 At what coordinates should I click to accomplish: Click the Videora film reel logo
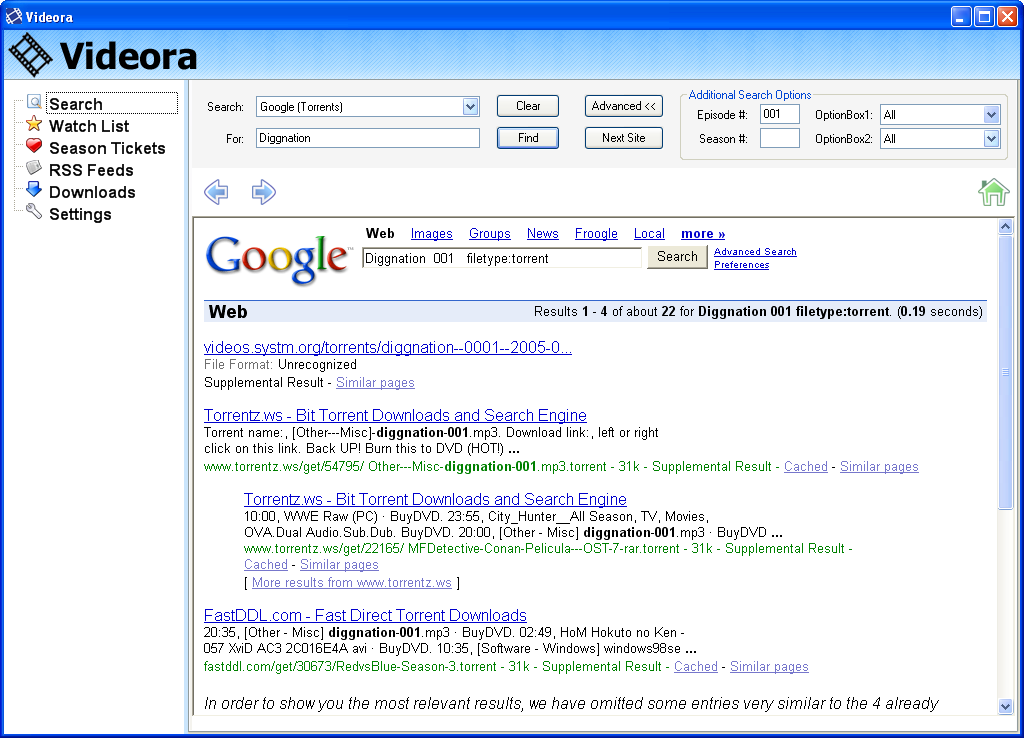[29, 55]
